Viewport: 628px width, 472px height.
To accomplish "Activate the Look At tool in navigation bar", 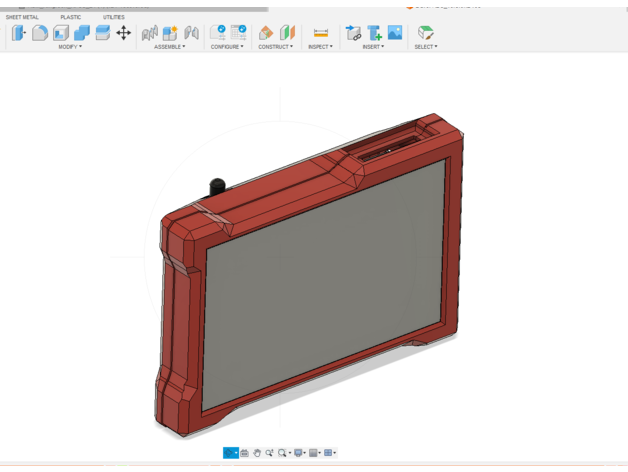I will pos(245,453).
